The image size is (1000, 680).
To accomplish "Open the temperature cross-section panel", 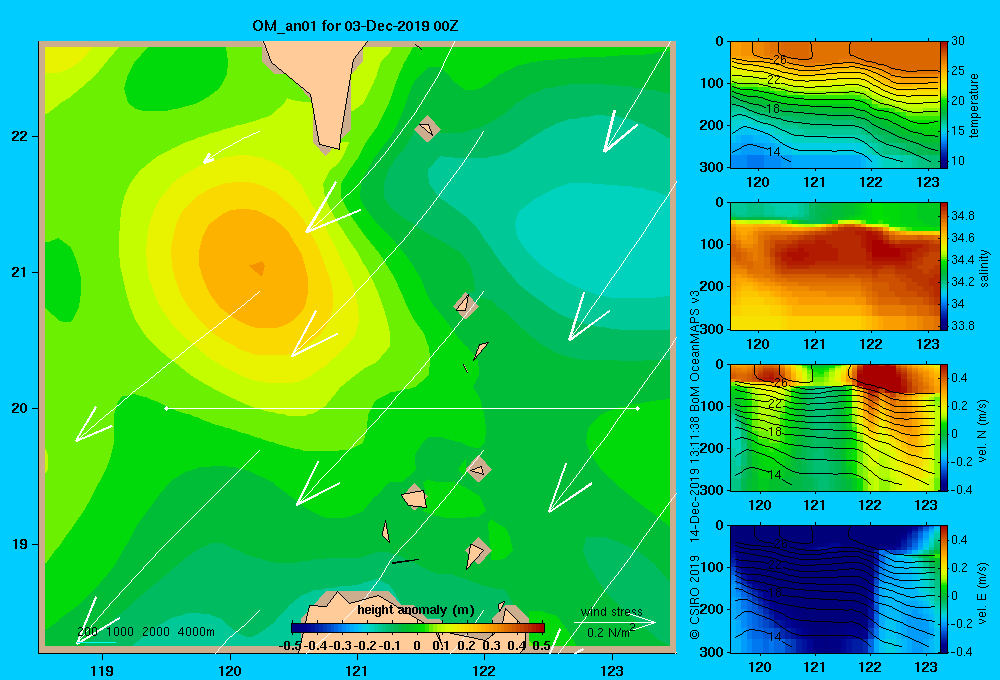I will pos(834,105).
